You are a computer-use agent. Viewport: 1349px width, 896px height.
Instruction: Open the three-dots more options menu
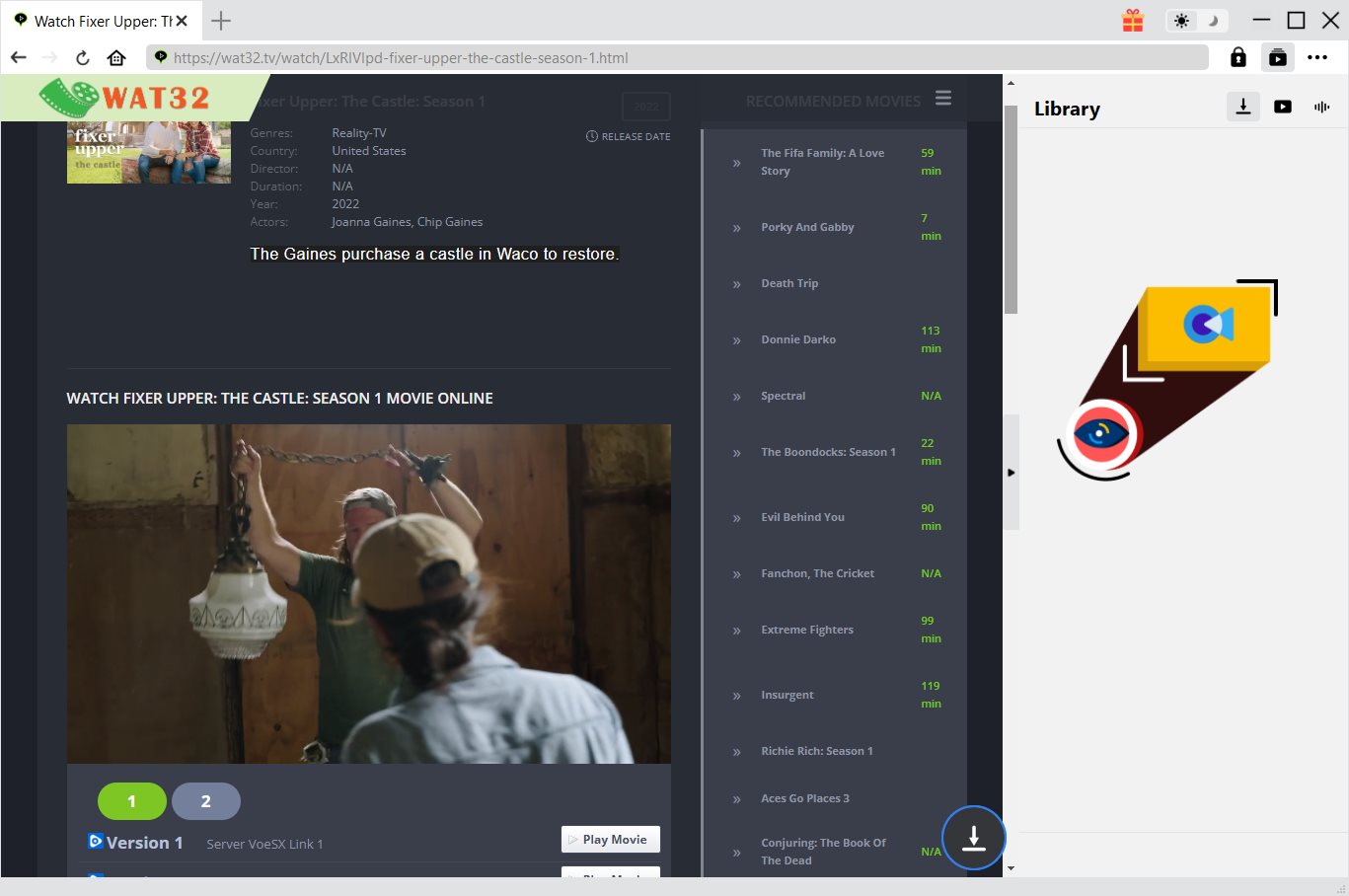tap(1317, 57)
